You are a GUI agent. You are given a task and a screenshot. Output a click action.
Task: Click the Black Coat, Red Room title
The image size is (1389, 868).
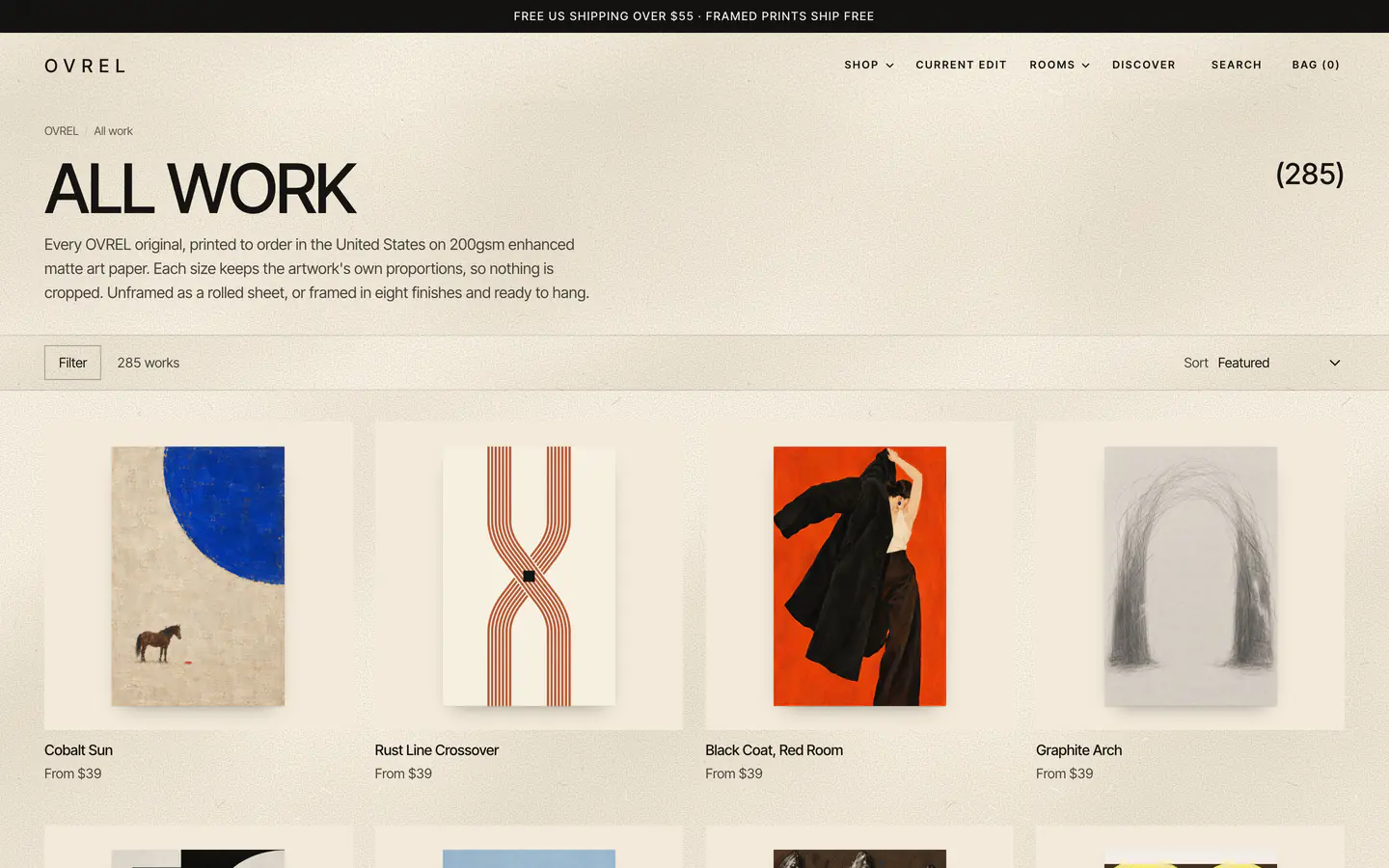click(x=774, y=750)
